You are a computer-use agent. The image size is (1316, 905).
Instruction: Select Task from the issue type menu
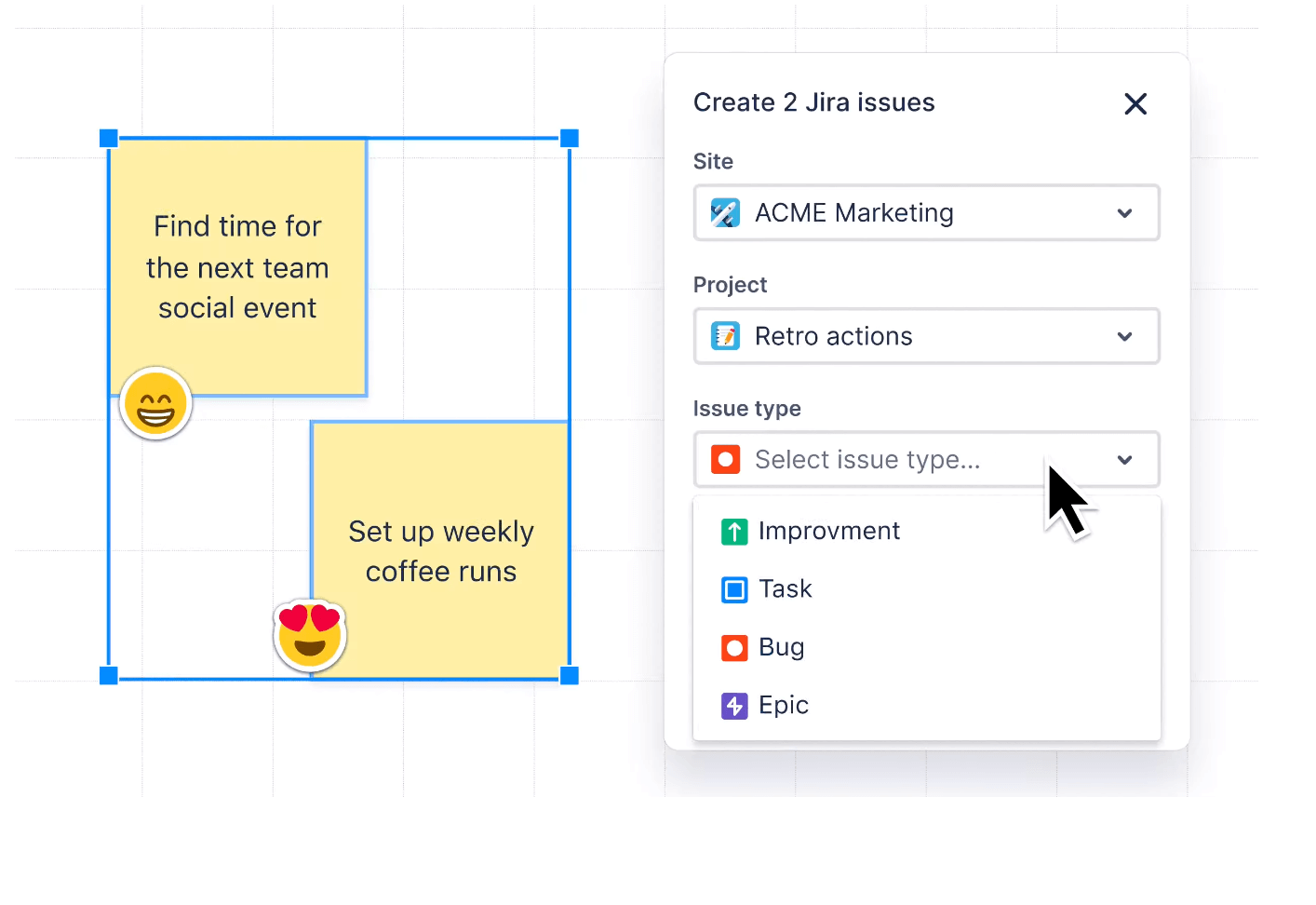pos(785,589)
